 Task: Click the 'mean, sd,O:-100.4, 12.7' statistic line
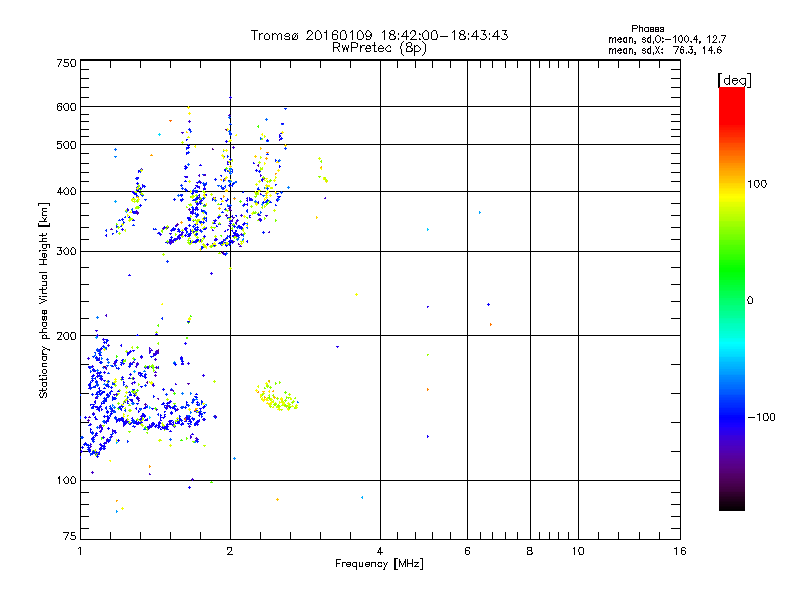coord(667,39)
